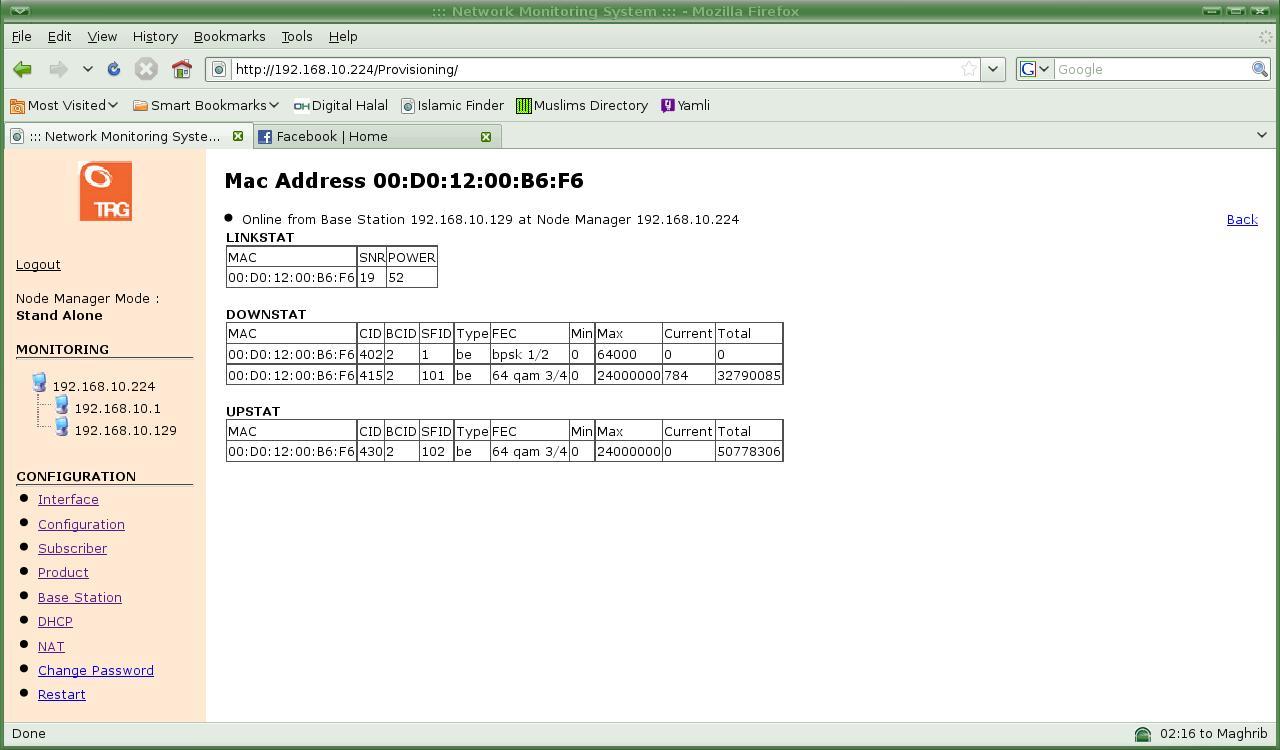Screen dimensions: 1280x750
Task: Open the Tools menu
Action: [x=296, y=36]
